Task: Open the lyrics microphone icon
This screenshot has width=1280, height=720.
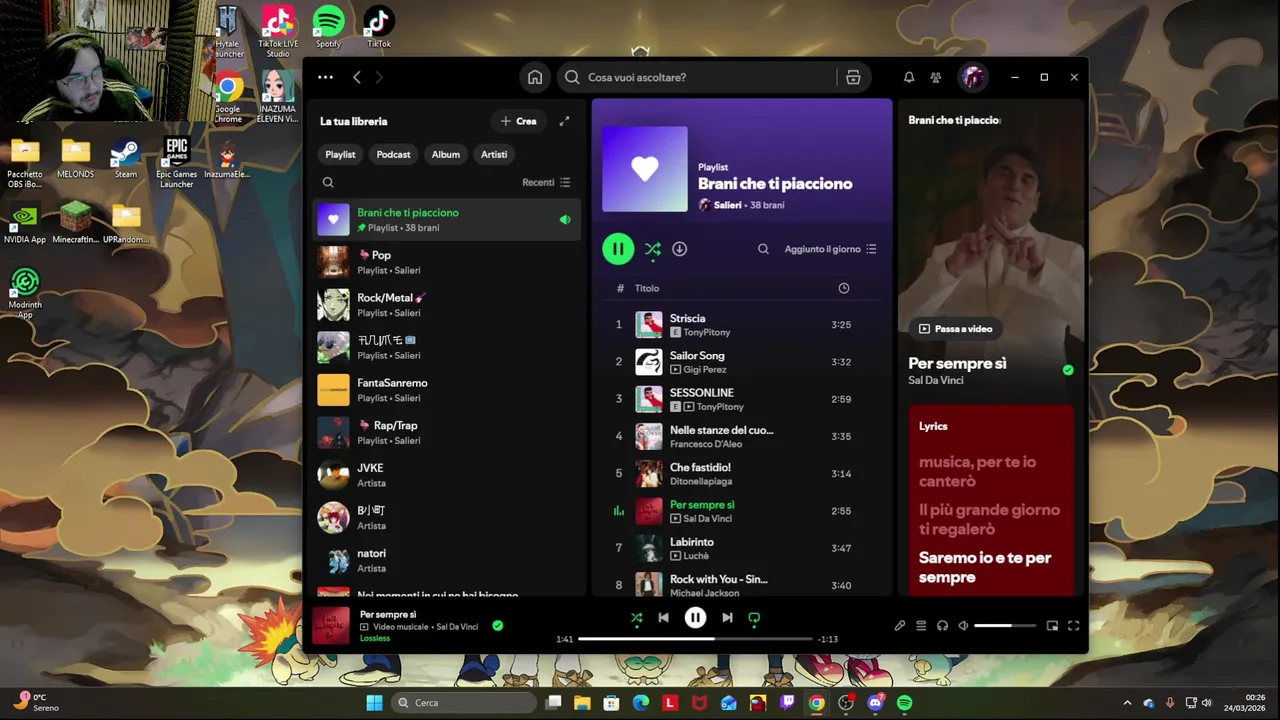Action: point(900,626)
